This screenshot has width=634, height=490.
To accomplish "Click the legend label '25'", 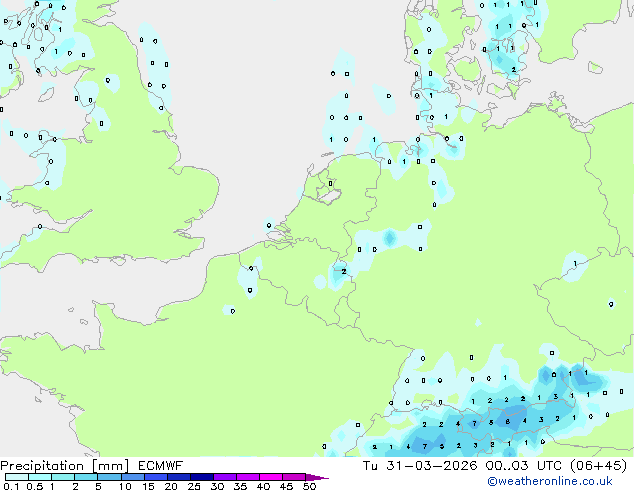I will [x=194, y=486].
